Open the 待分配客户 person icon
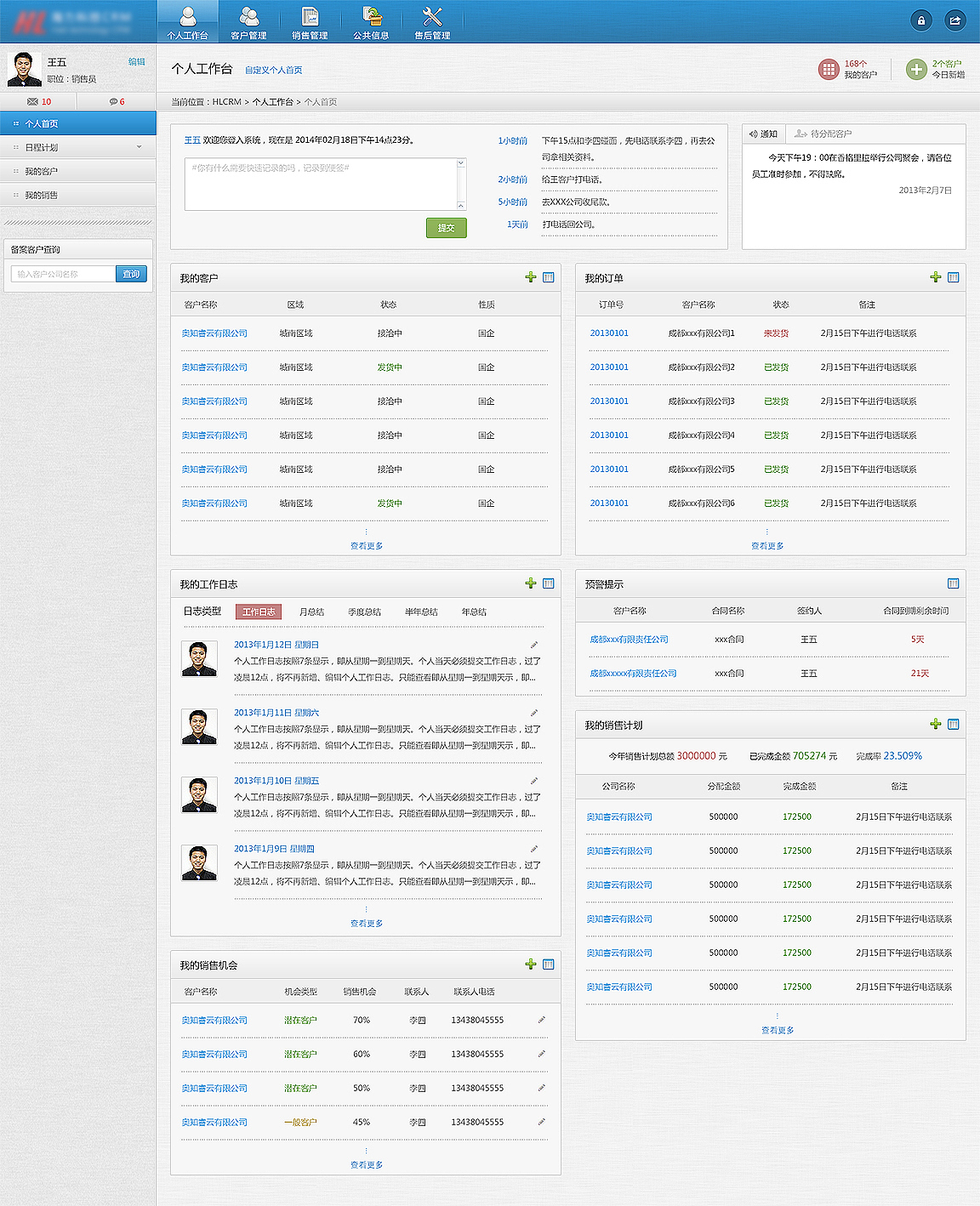This screenshot has width=980, height=1206. coord(801,134)
